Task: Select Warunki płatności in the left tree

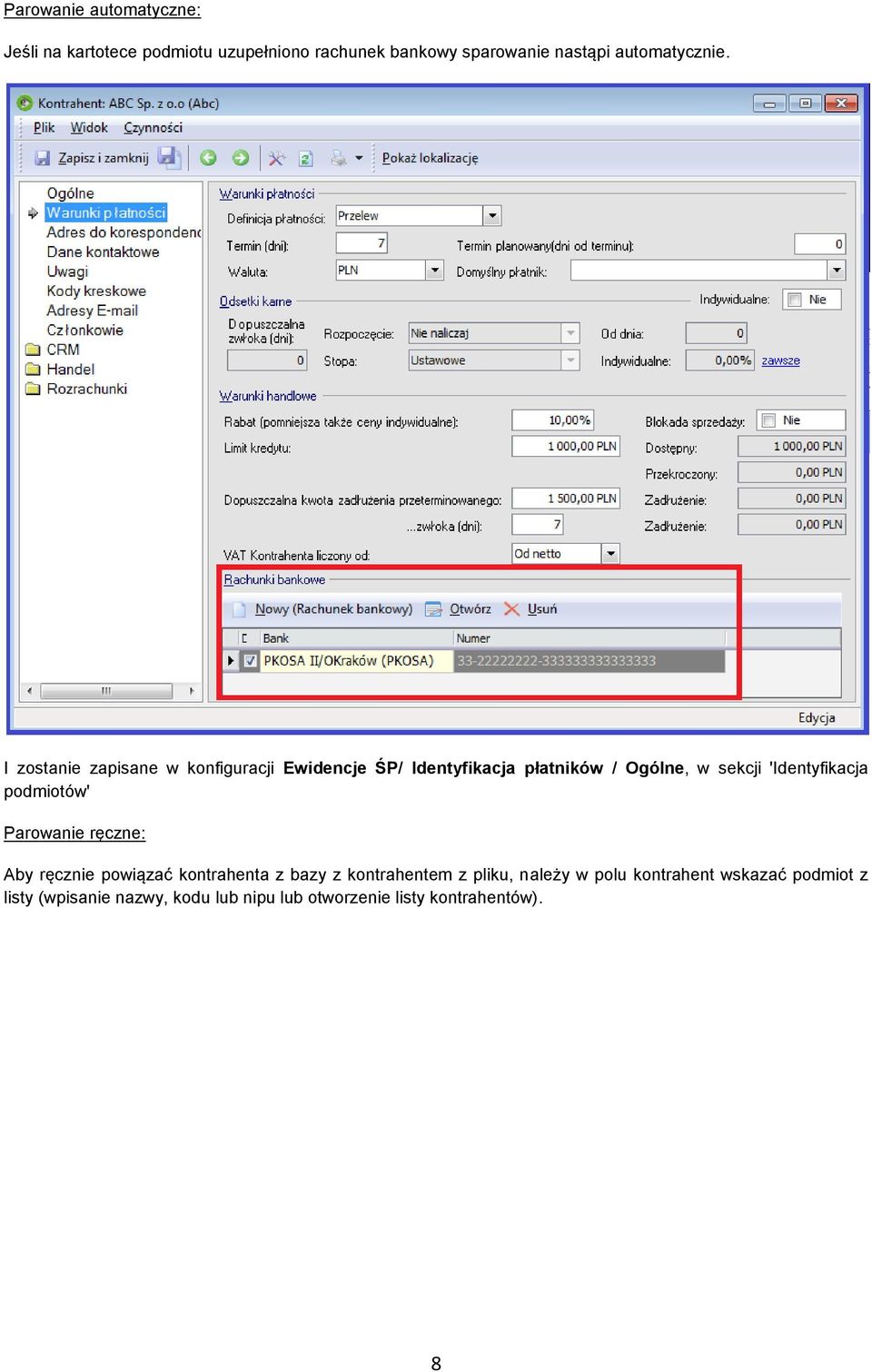Action: pos(106,212)
